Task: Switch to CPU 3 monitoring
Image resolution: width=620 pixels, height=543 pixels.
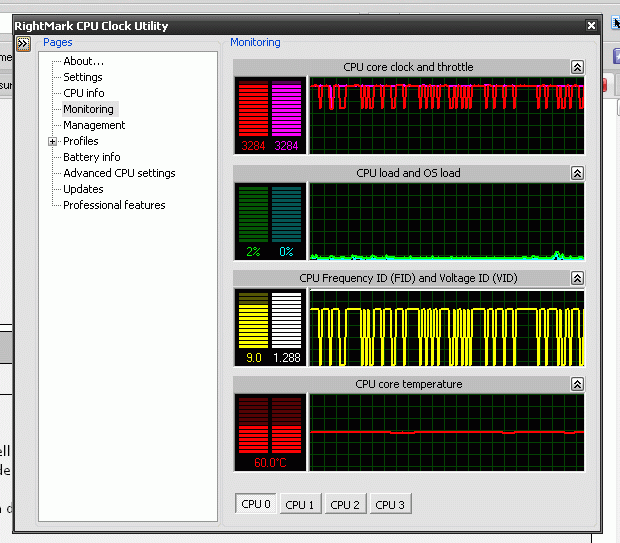Action: pos(390,504)
